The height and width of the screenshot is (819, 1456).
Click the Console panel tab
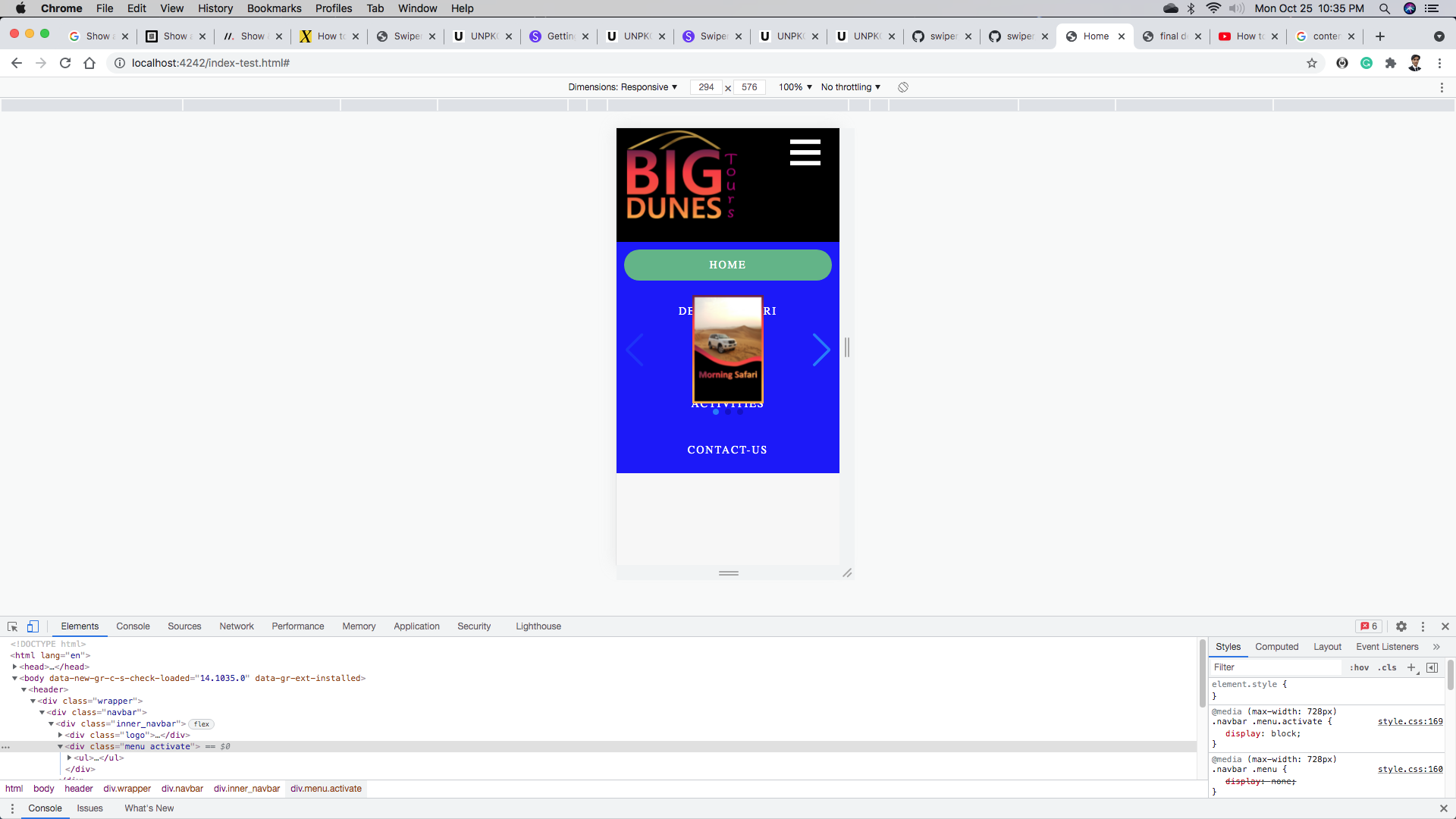[133, 626]
